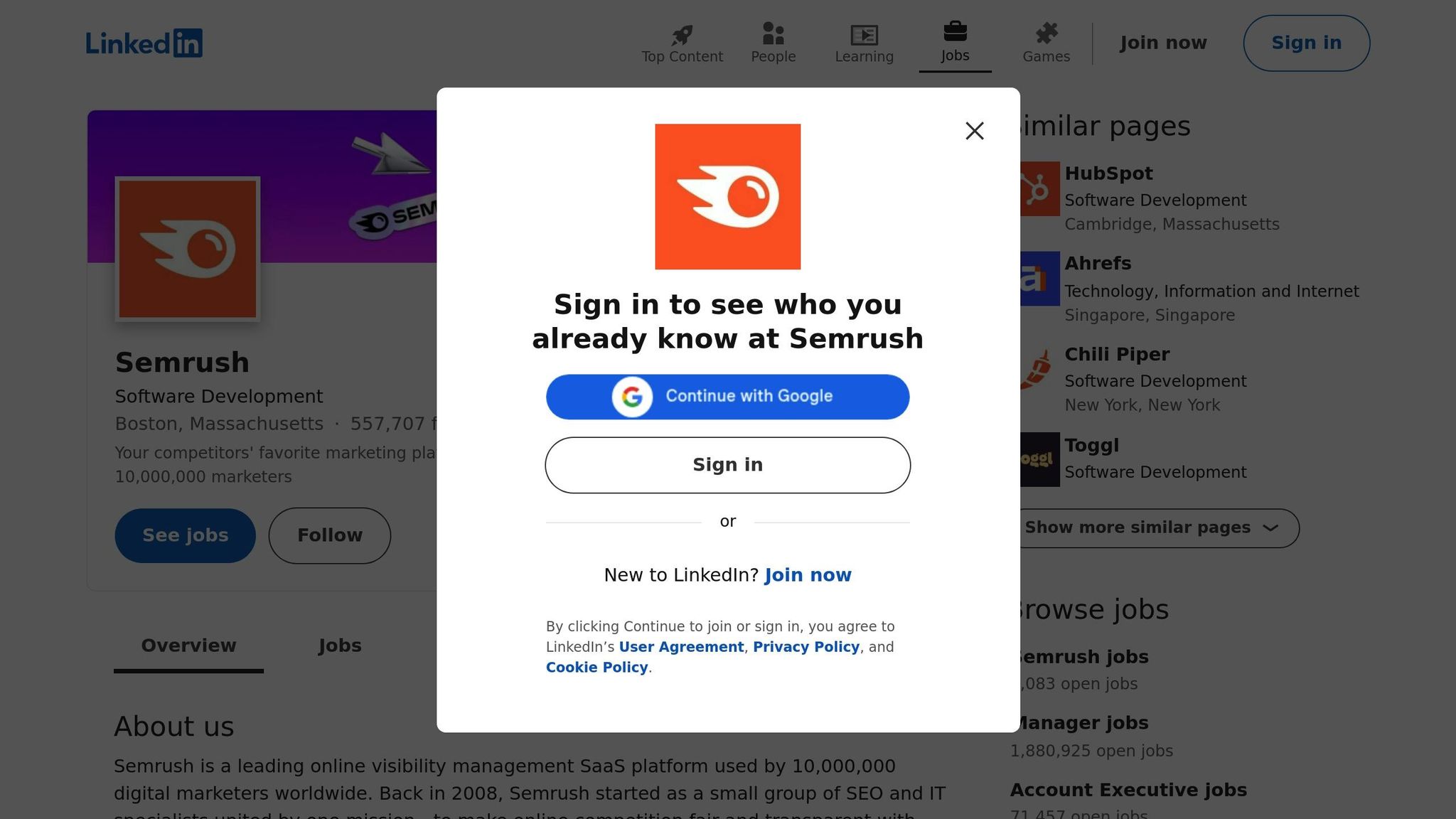Viewport: 1456px width, 819px height.
Task: Select the Jobs briefcase nav item
Action: coord(955,43)
